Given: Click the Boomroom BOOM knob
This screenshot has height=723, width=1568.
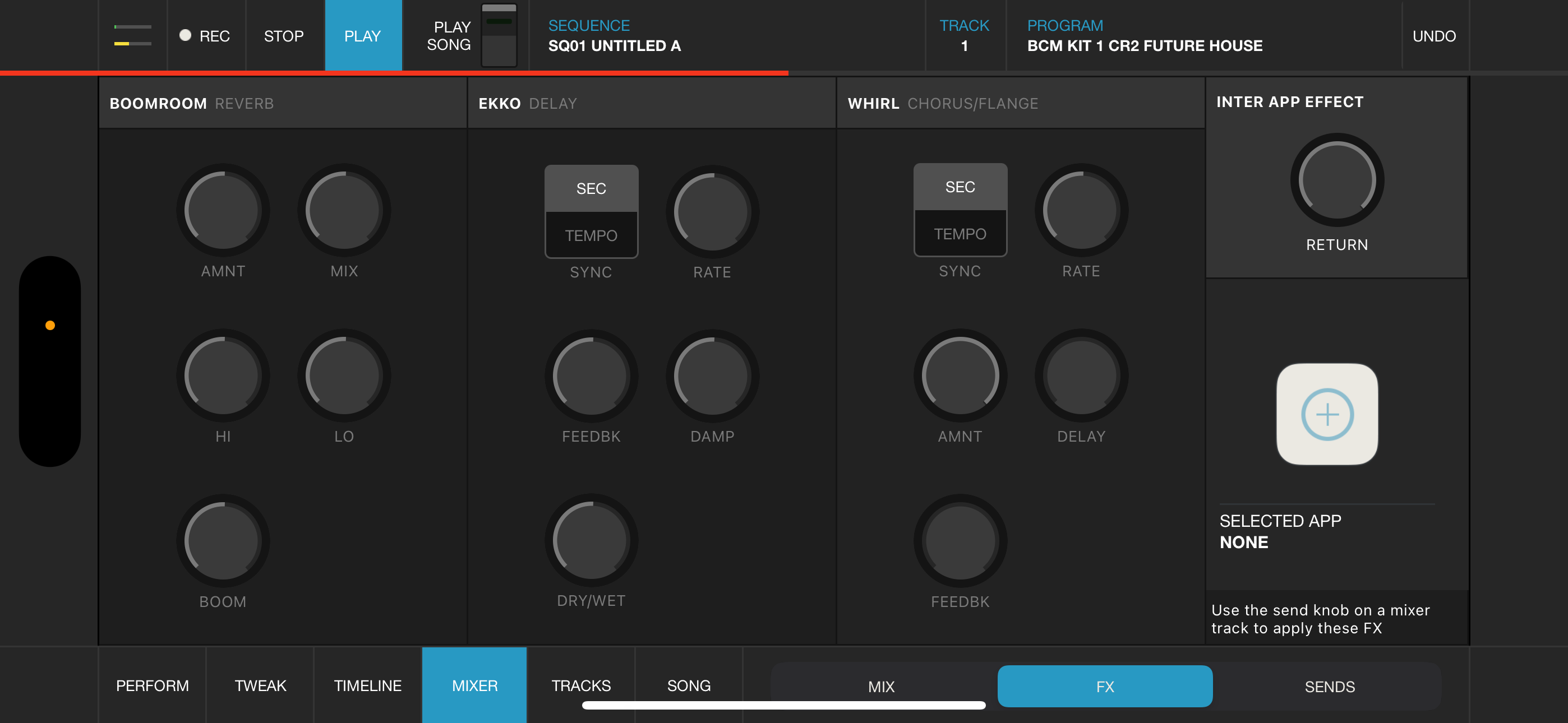Looking at the screenshot, I should (x=223, y=540).
